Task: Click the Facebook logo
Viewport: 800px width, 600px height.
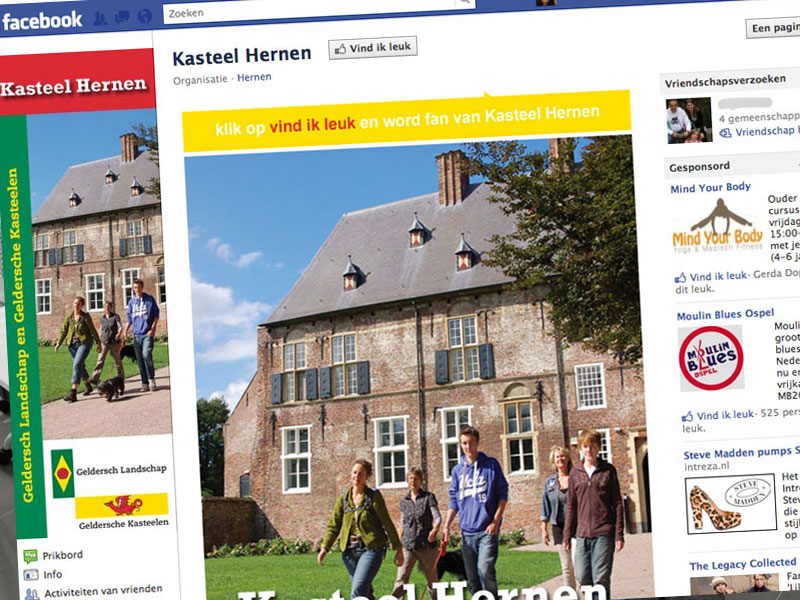Action: coord(42,21)
